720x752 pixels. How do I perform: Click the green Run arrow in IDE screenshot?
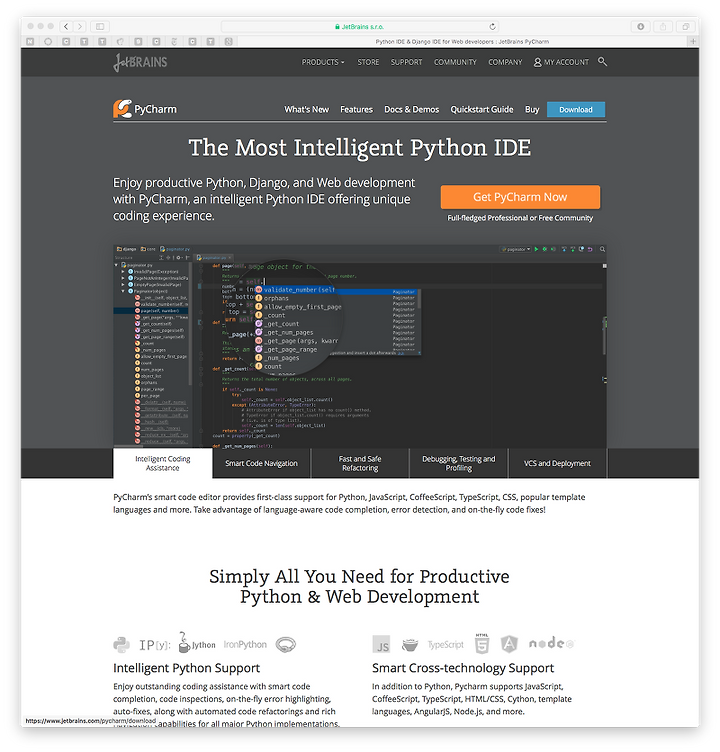536,249
